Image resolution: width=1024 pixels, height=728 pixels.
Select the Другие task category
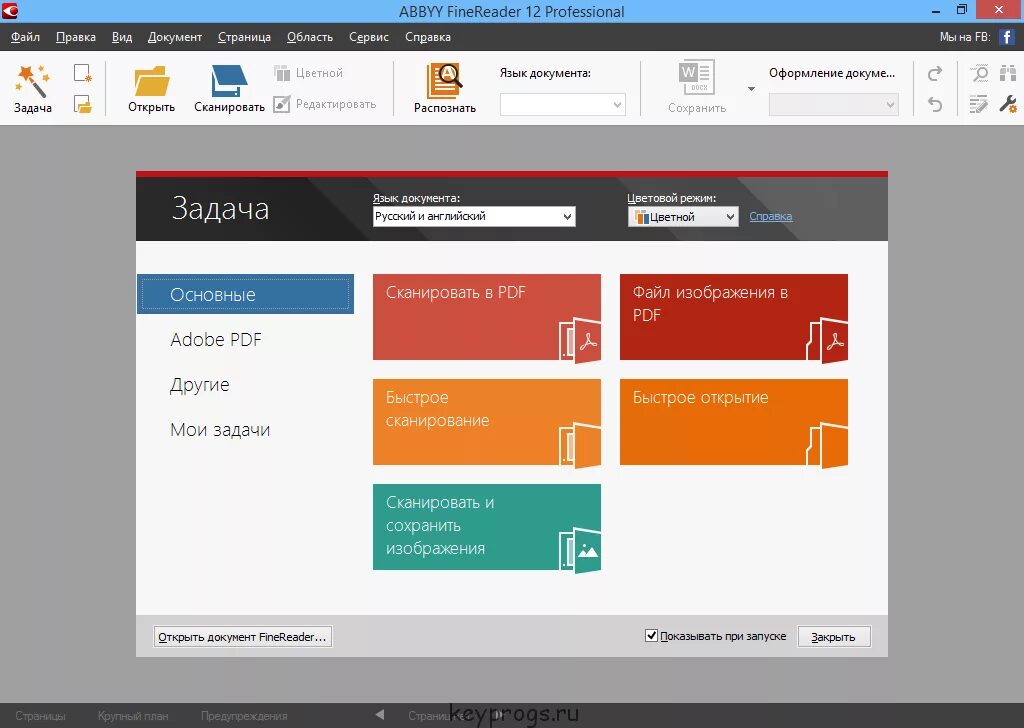(200, 385)
